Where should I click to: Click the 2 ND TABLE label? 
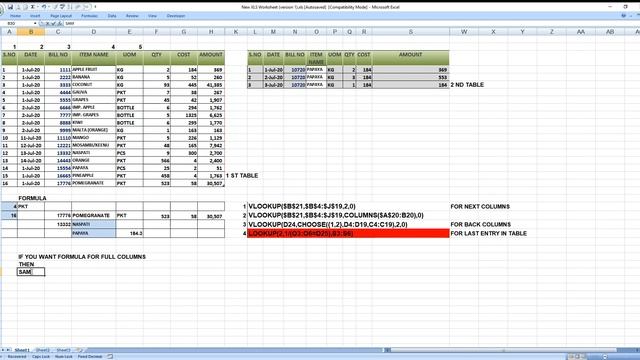(x=467, y=85)
